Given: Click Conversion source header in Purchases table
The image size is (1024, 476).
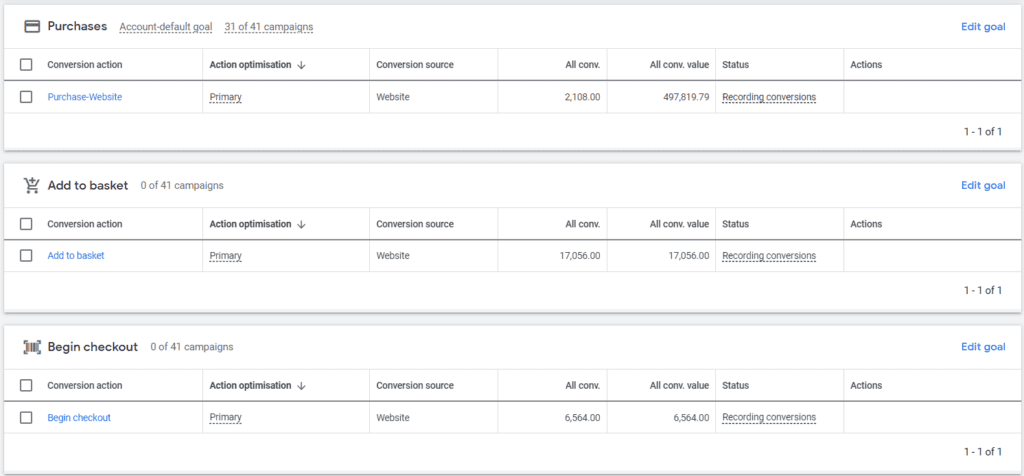Looking at the screenshot, I should pyautogui.click(x=415, y=65).
